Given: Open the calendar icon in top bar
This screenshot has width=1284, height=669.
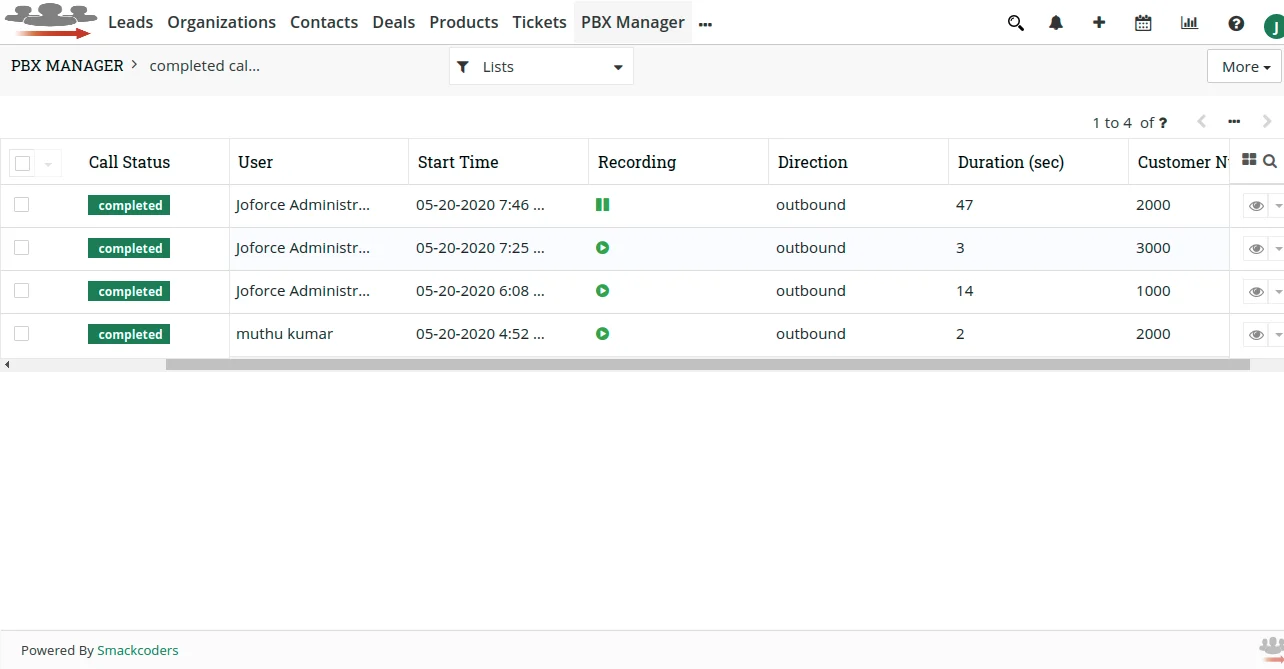Looking at the screenshot, I should pyautogui.click(x=1143, y=22).
